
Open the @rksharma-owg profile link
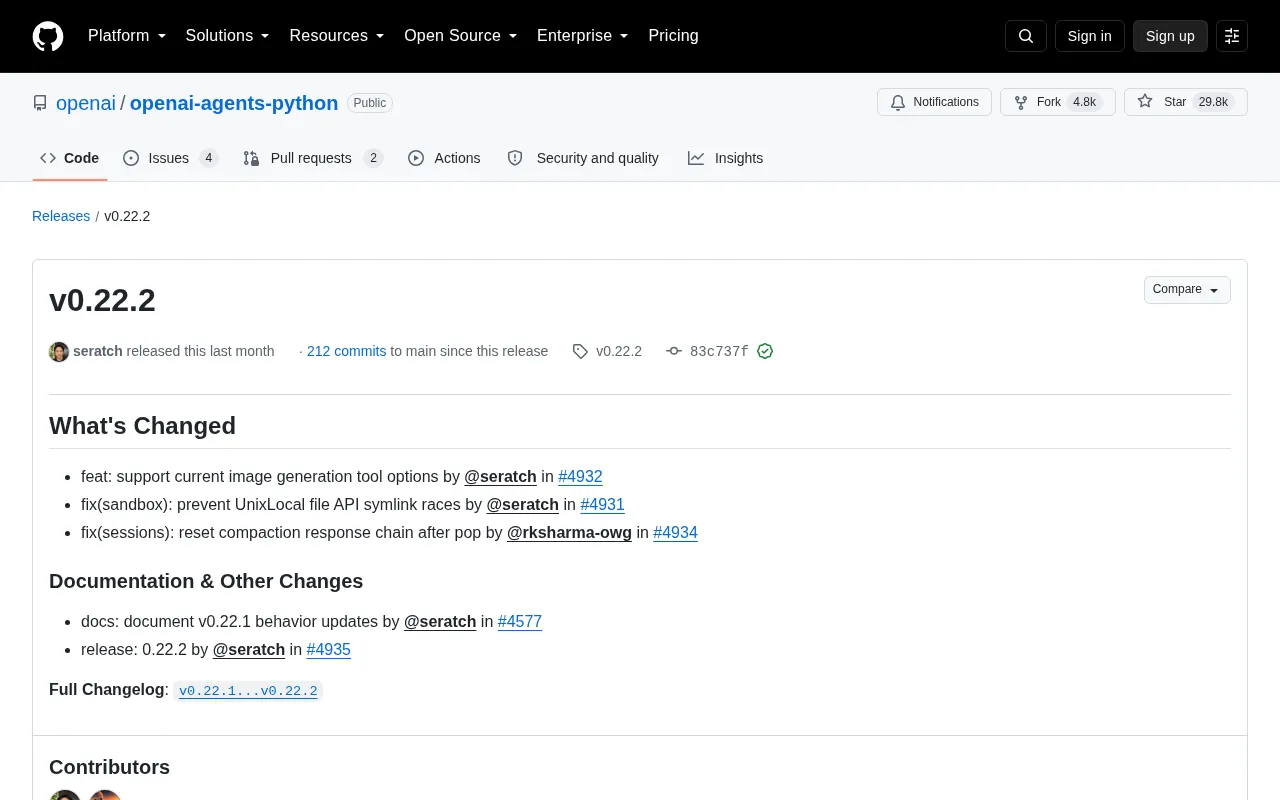click(569, 533)
